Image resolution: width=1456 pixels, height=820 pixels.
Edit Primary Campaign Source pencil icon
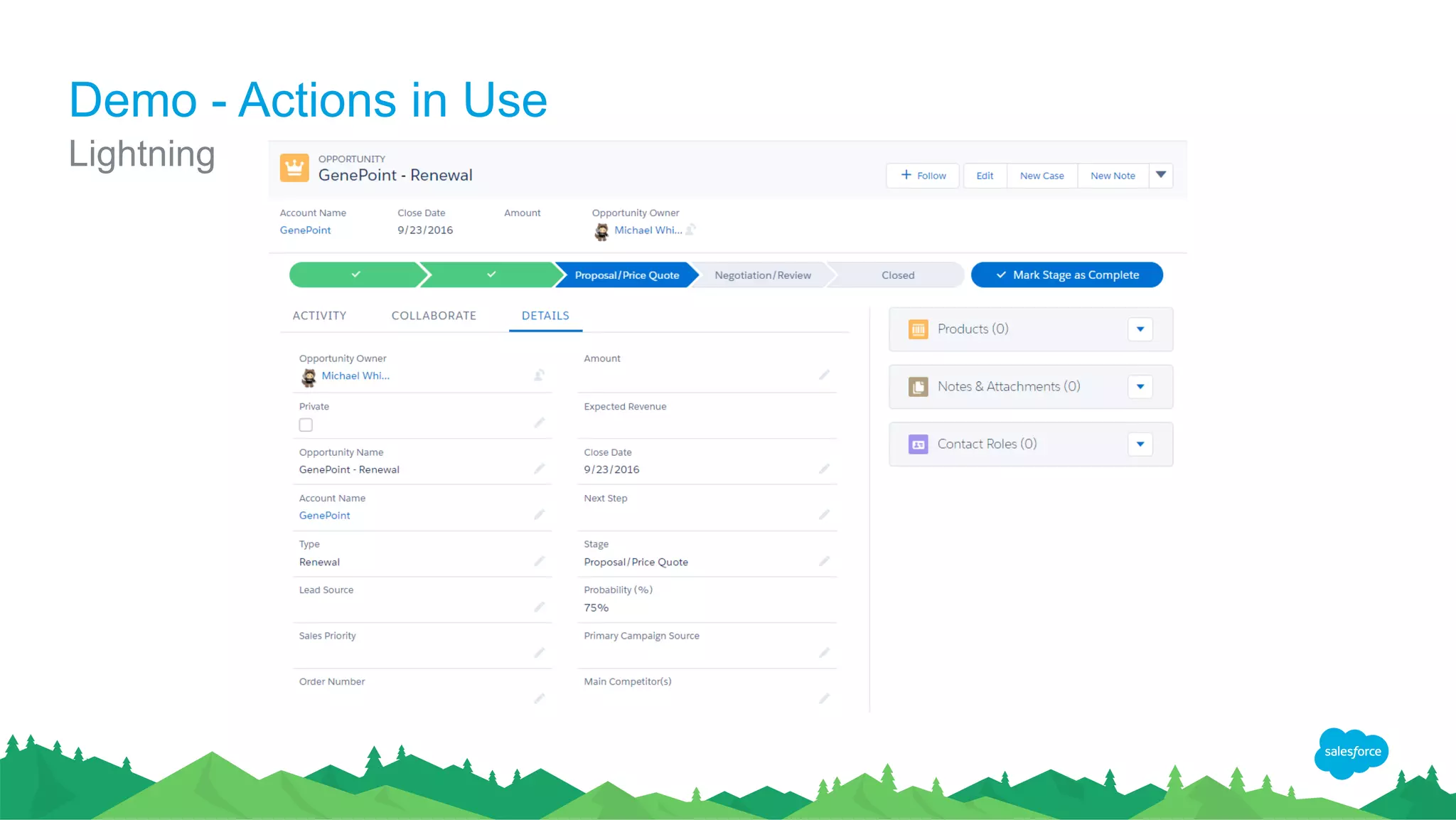point(825,652)
